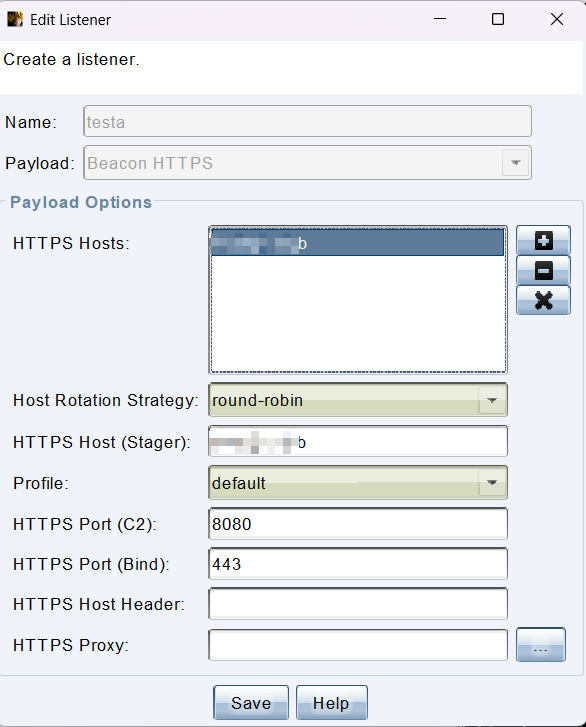586x727 pixels.
Task: Select the highlighted host entry in HTTPS Hosts
Action: [x=357, y=242]
